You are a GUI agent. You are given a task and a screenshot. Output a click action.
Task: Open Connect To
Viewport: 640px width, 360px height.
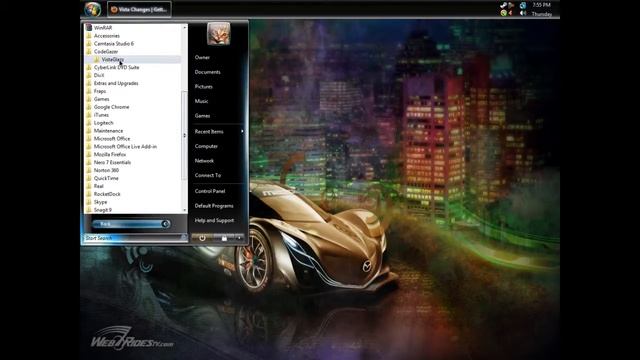click(x=208, y=176)
